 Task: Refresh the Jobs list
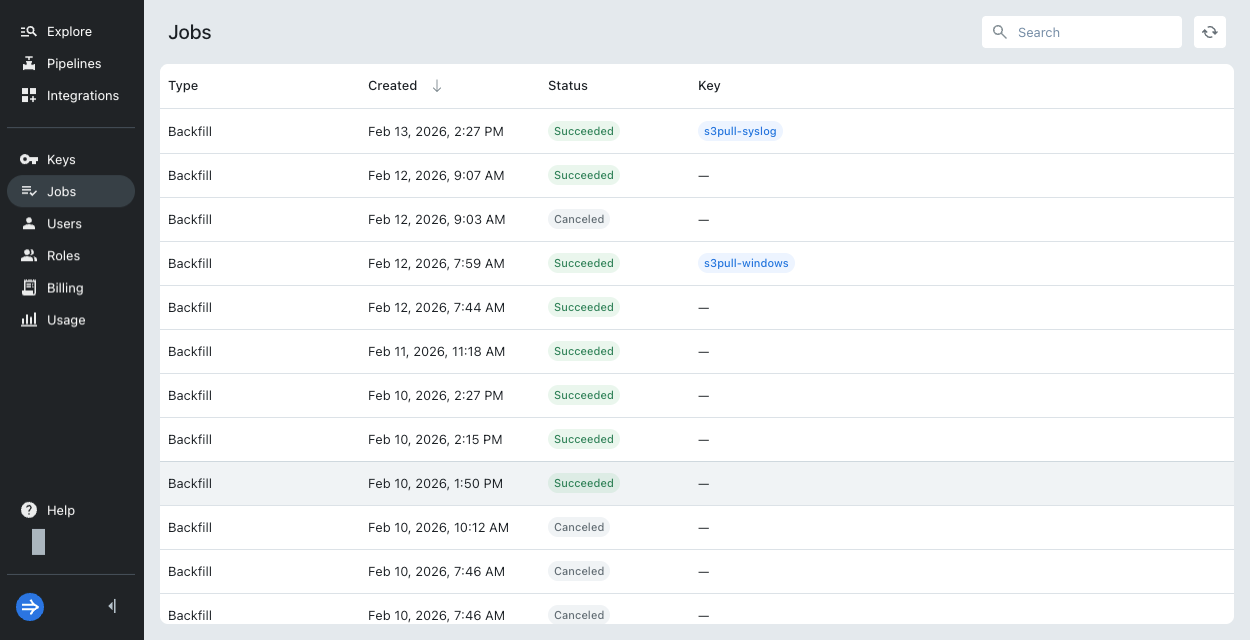1209,31
